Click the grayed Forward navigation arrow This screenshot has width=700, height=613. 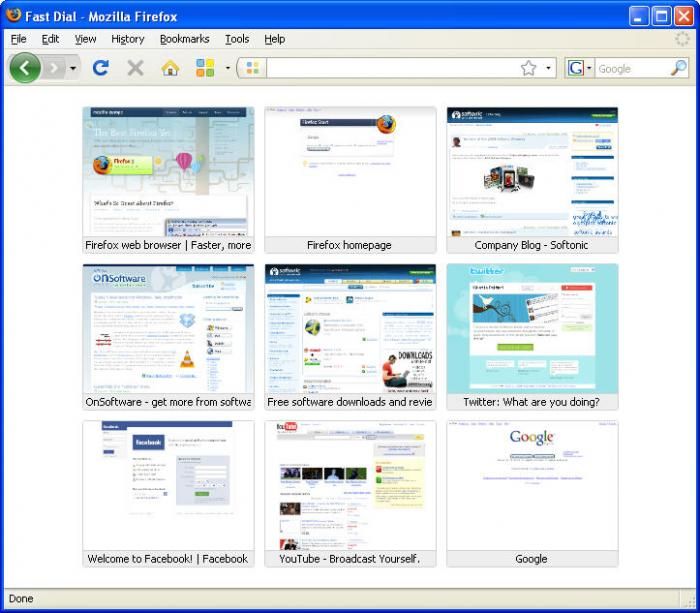[54, 68]
